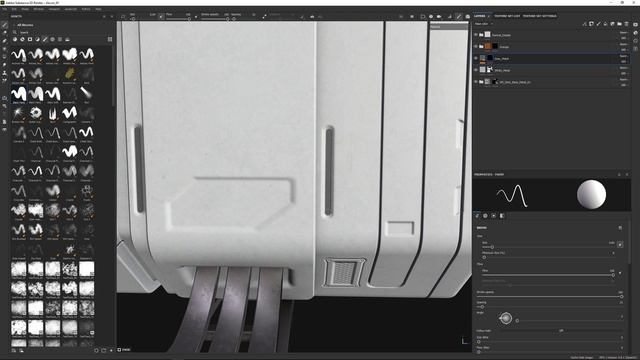Hide the Orange folder layer
The height and width of the screenshot is (360, 640).
[476, 47]
